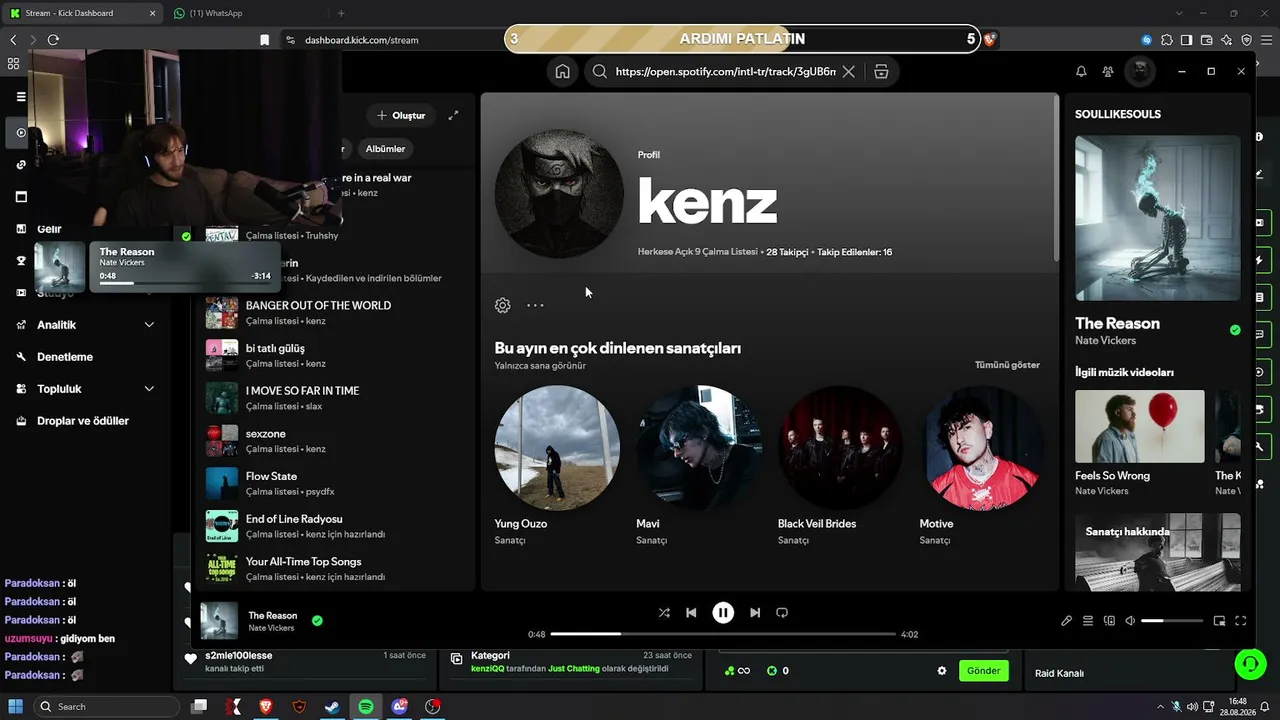Open Brave browser from taskbar

click(x=265, y=706)
